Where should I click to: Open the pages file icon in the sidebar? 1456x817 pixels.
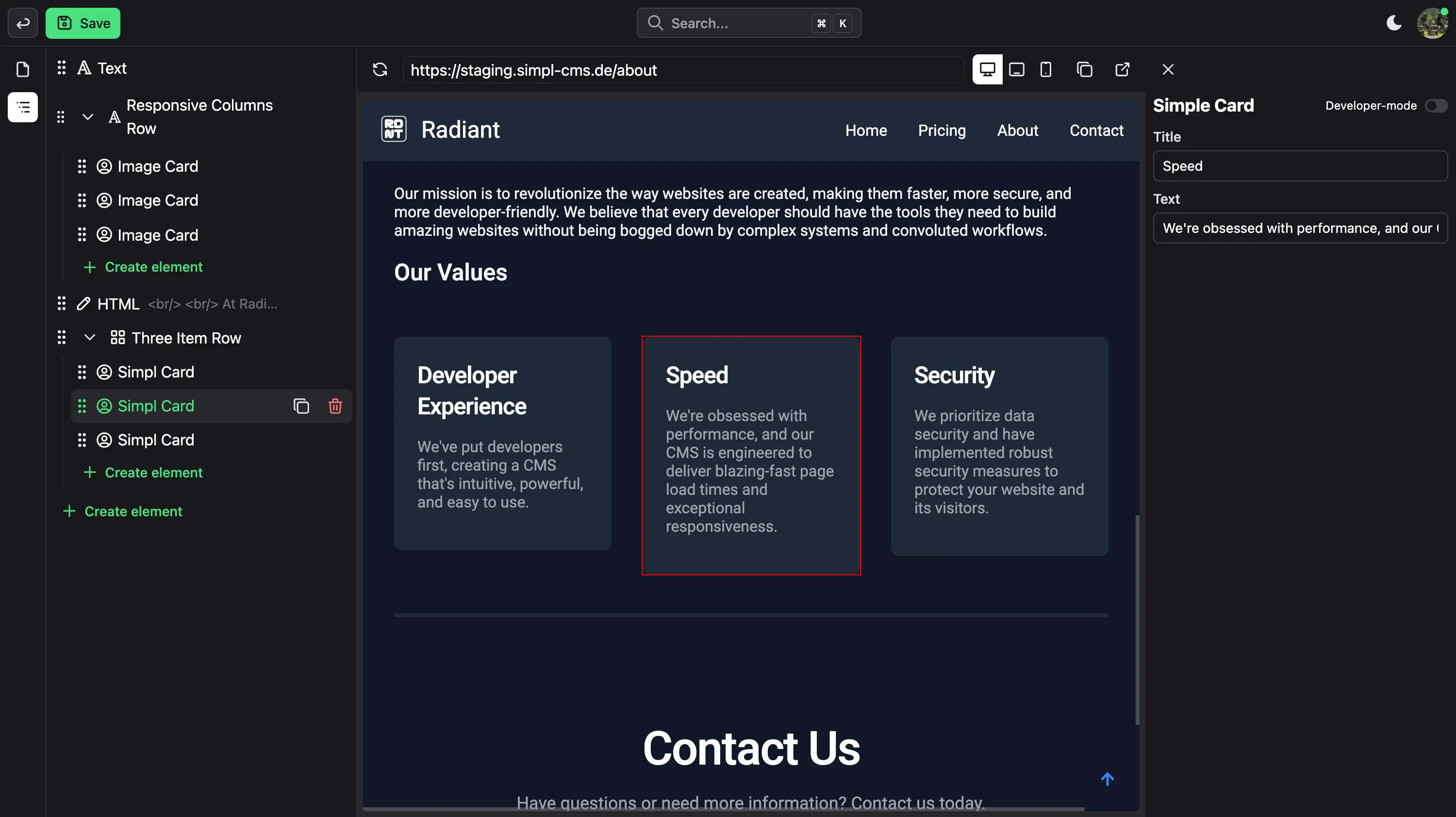coord(23,69)
